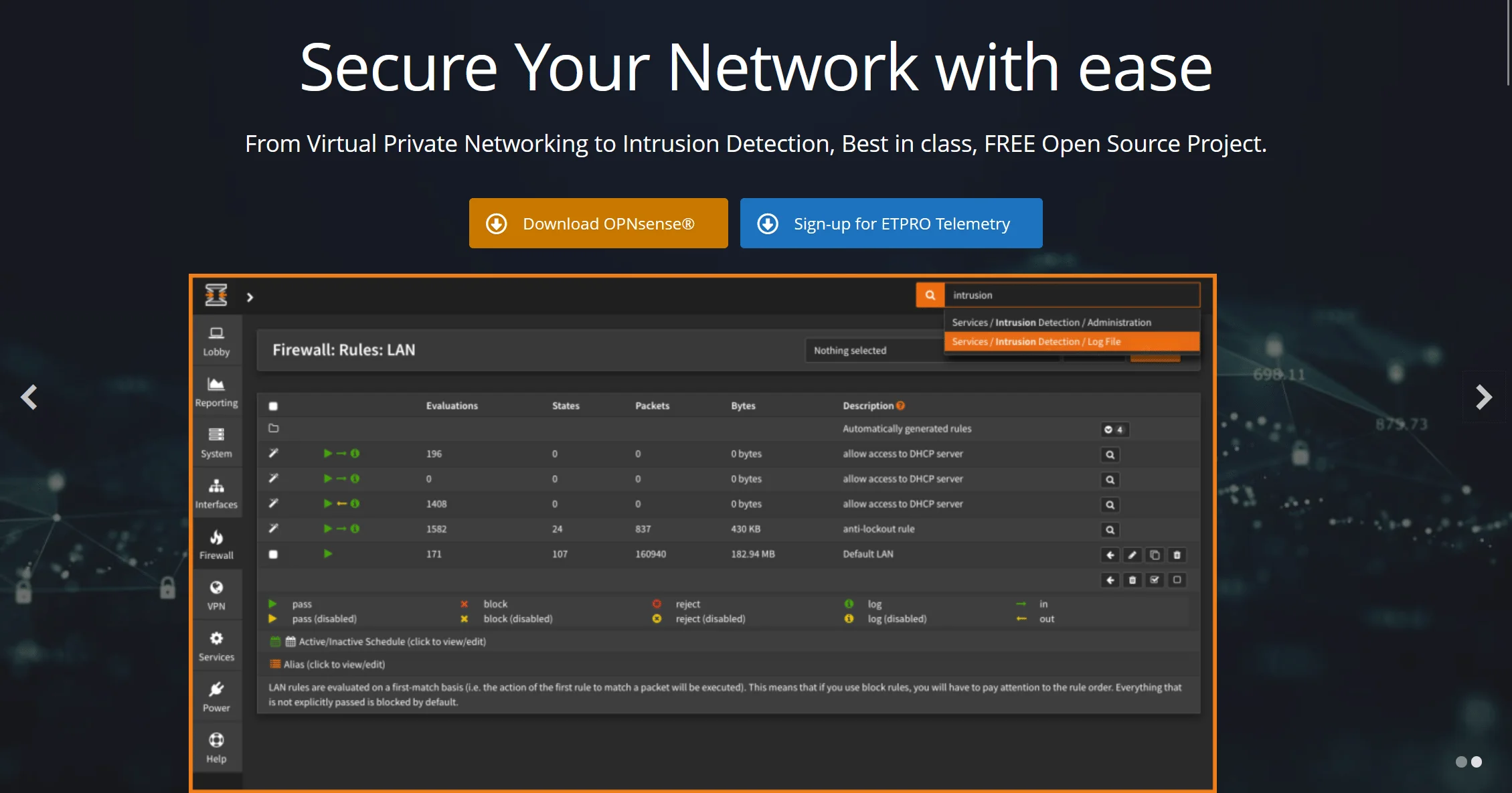Click the OPNsense logo icon
Screen dimensions: 1512x793
tap(216, 295)
